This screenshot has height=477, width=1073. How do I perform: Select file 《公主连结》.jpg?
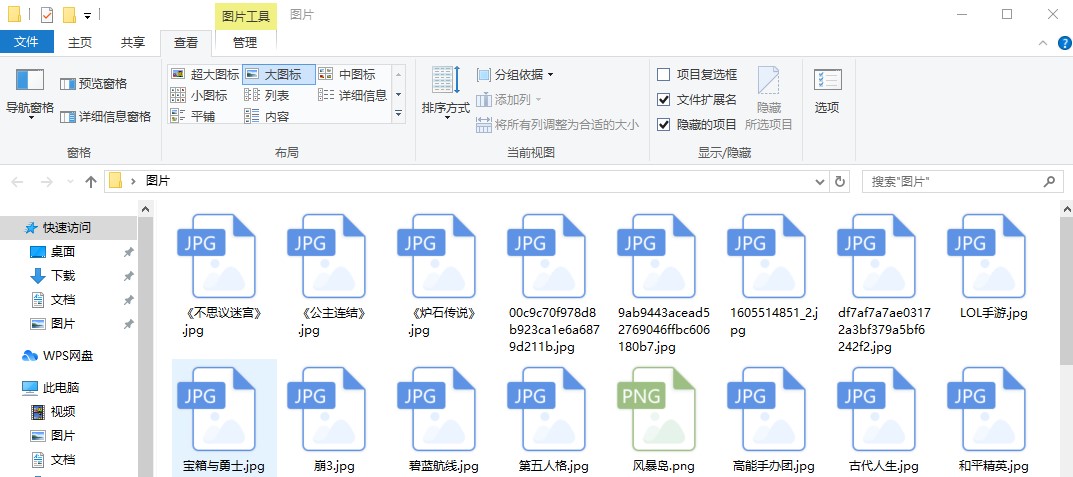point(334,277)
